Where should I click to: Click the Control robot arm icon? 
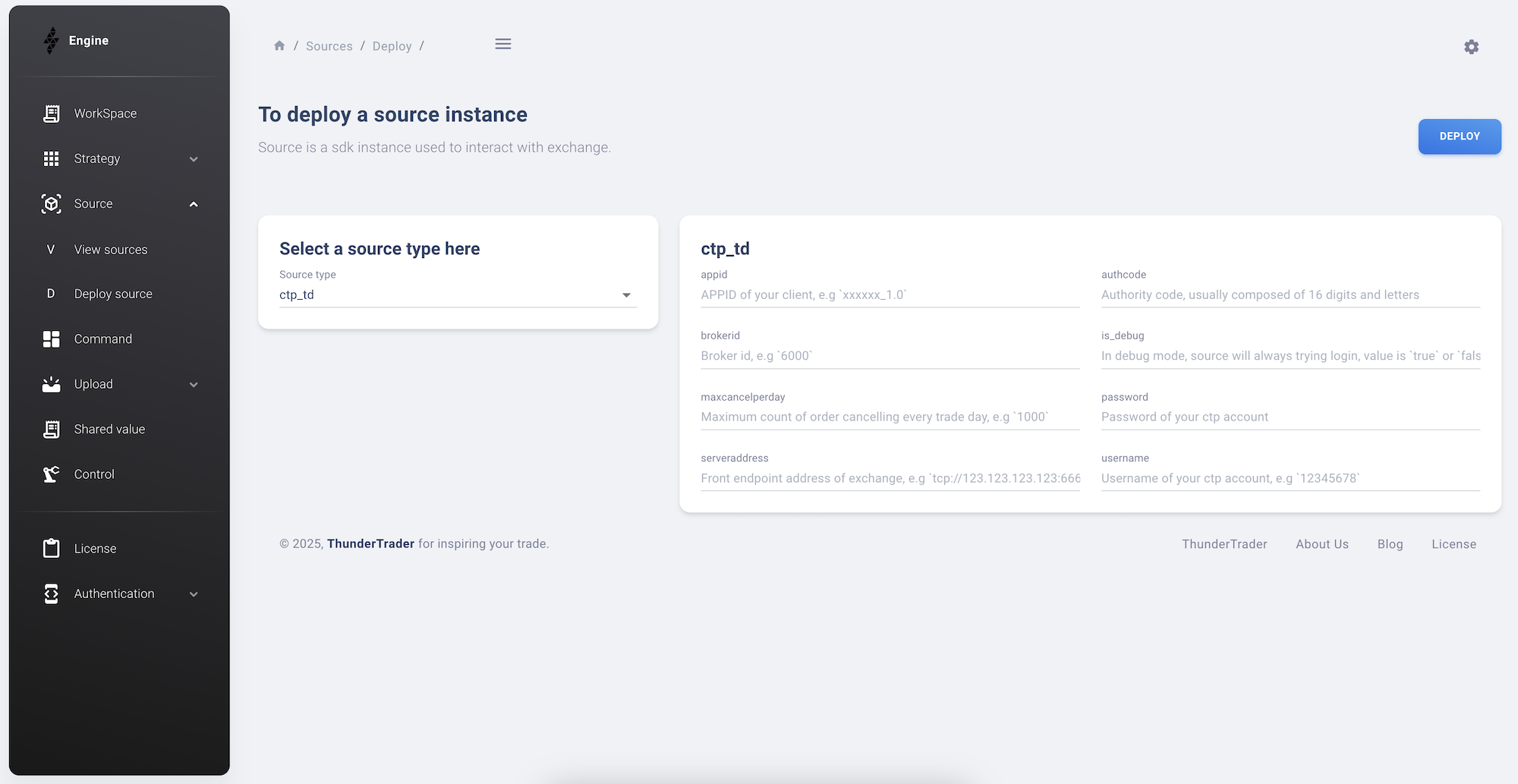(51, 474)
